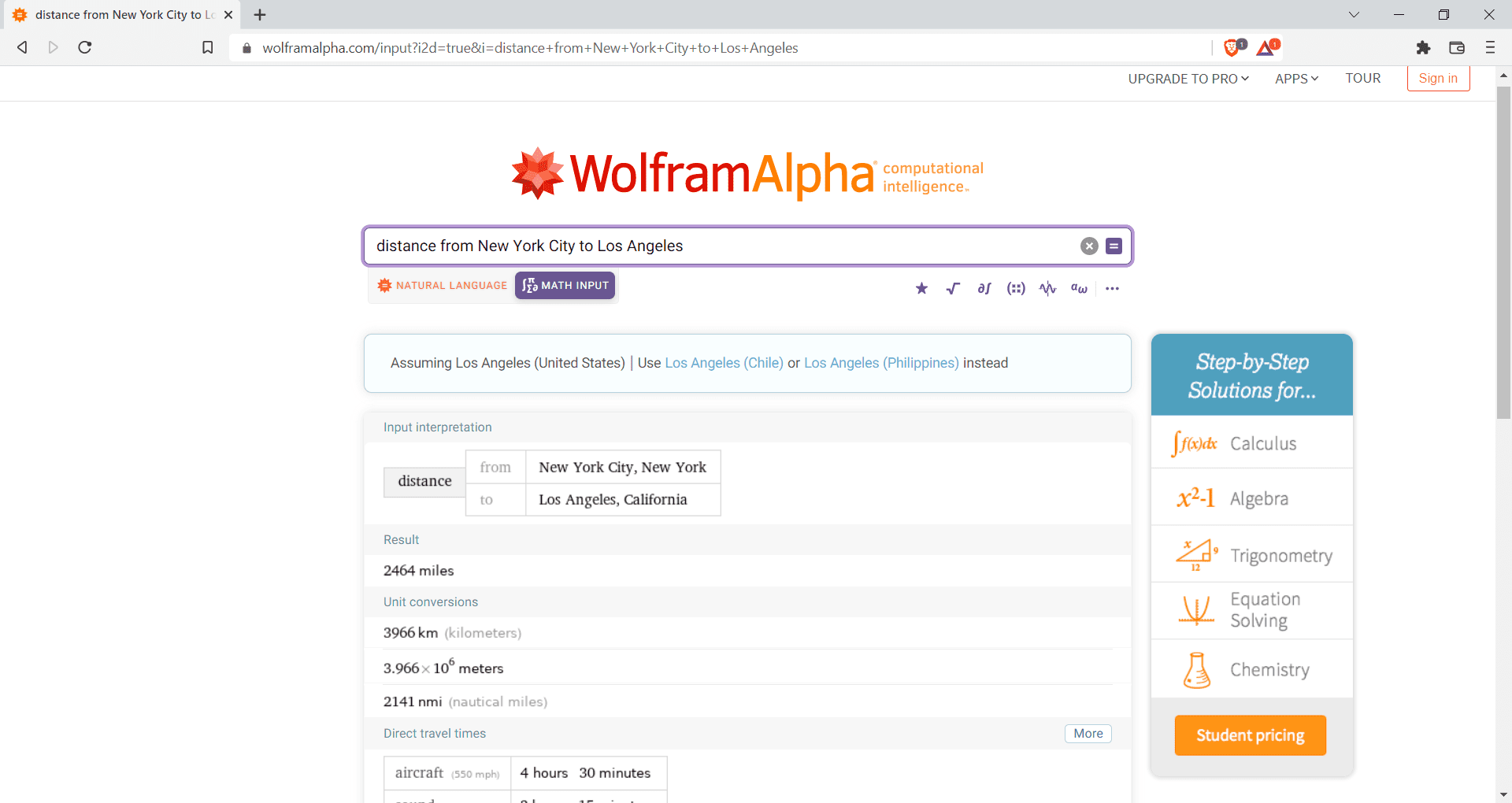Use Los Angeles (Philippines) instead
This screenshot has width=1512, height=803.
point(881,363)
